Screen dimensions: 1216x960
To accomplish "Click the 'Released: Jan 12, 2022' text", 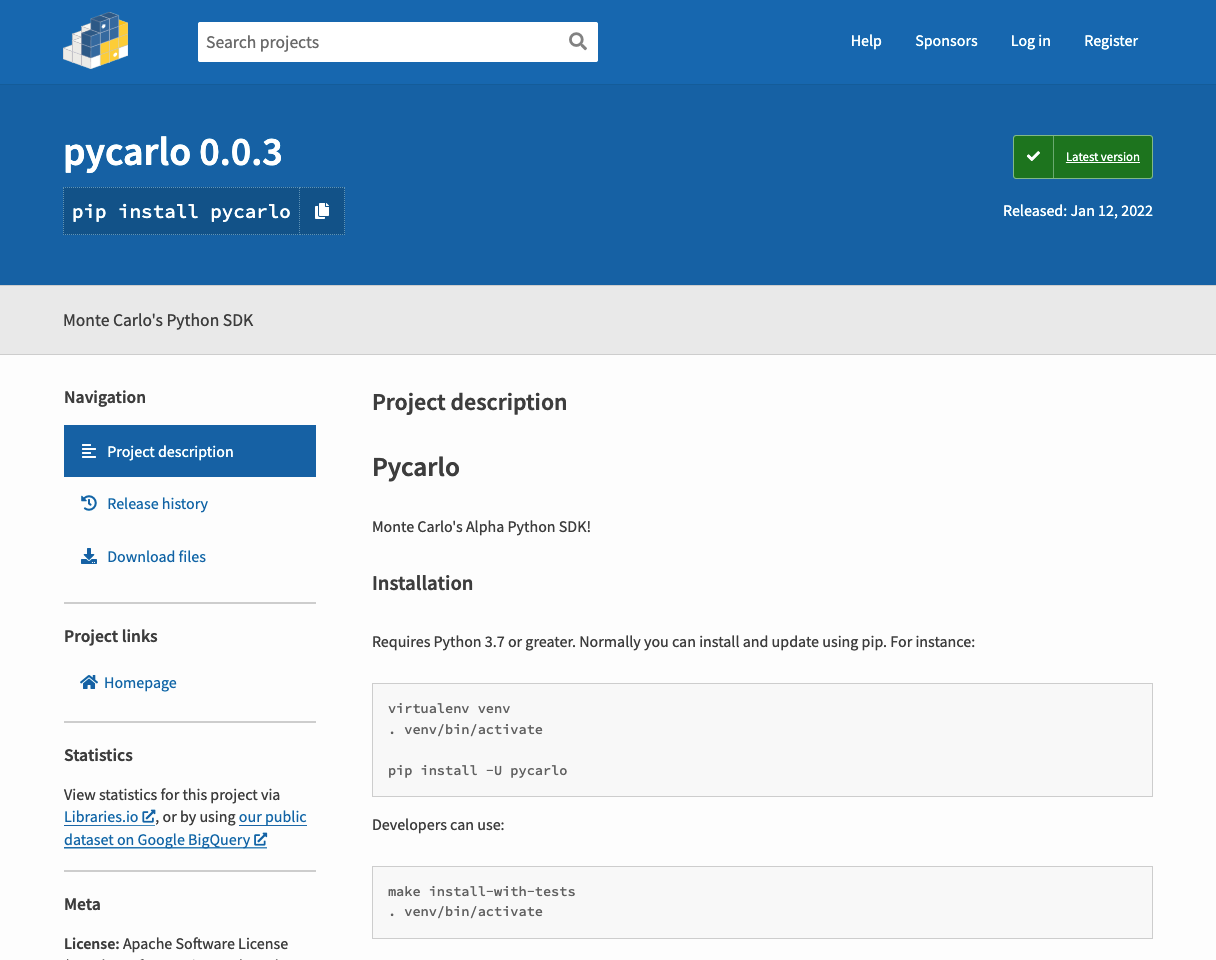I will click(x=1078, y=211).
